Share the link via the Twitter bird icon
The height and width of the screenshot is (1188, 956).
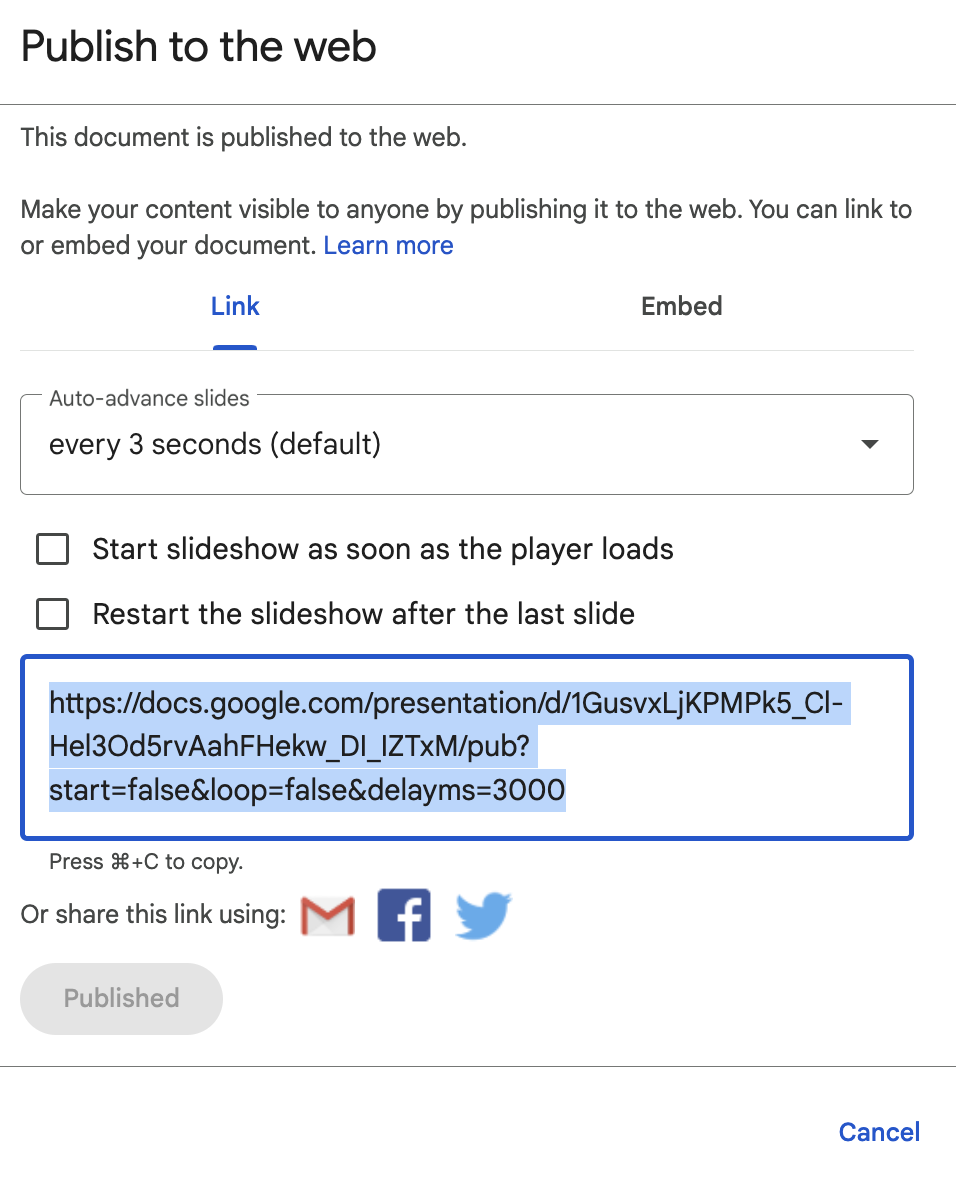(483, 915)
